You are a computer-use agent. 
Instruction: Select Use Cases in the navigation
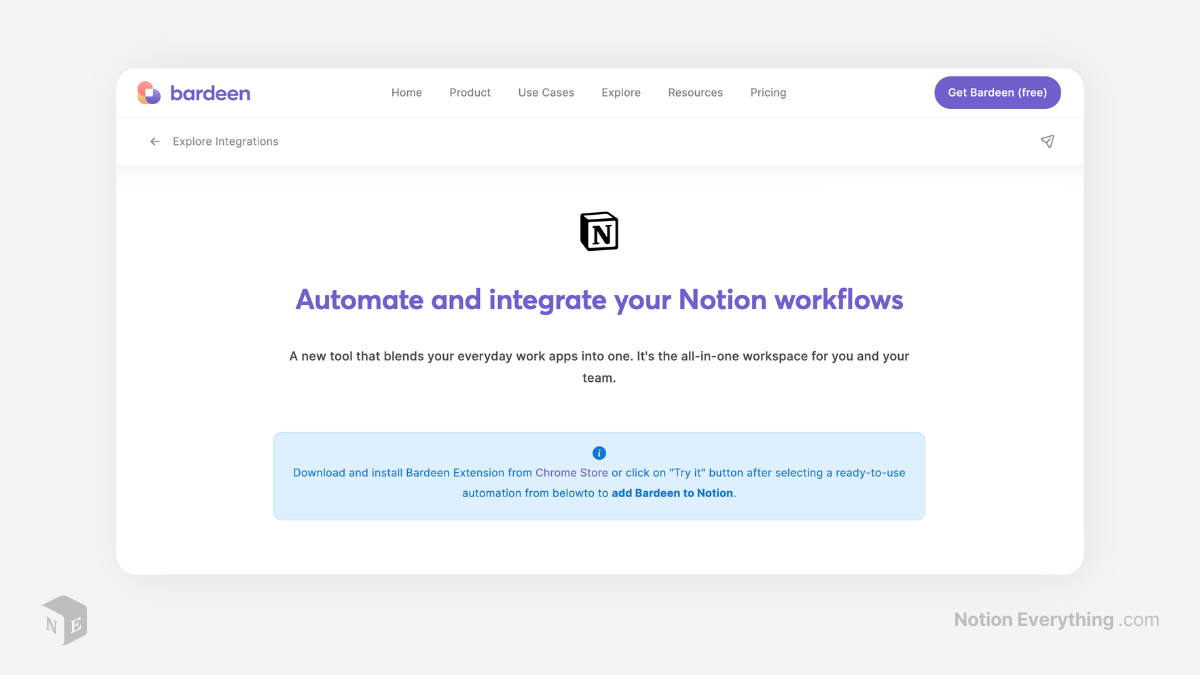(545, 92)
